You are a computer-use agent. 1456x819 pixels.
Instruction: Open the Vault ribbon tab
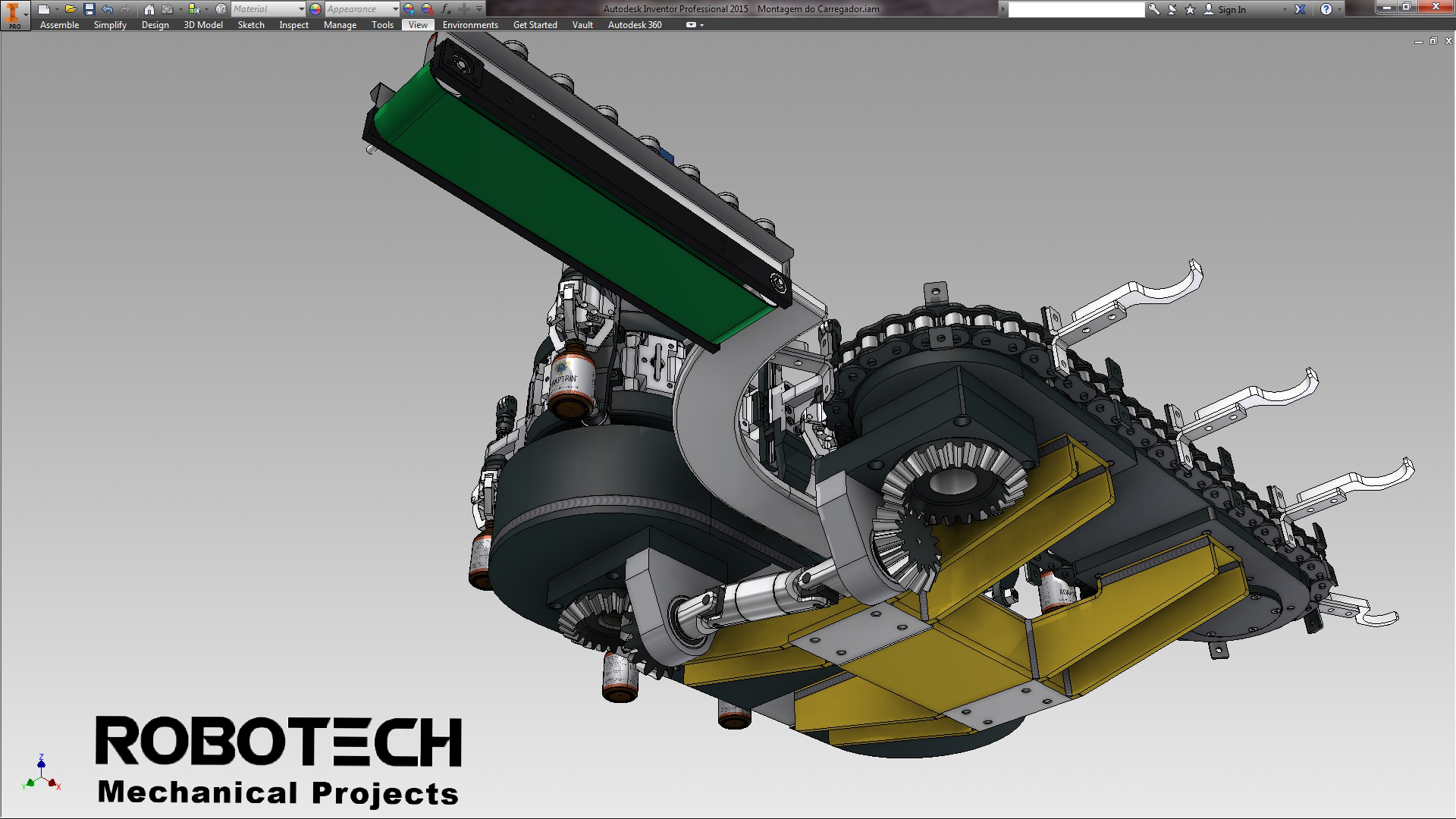[x=582, y=25]
